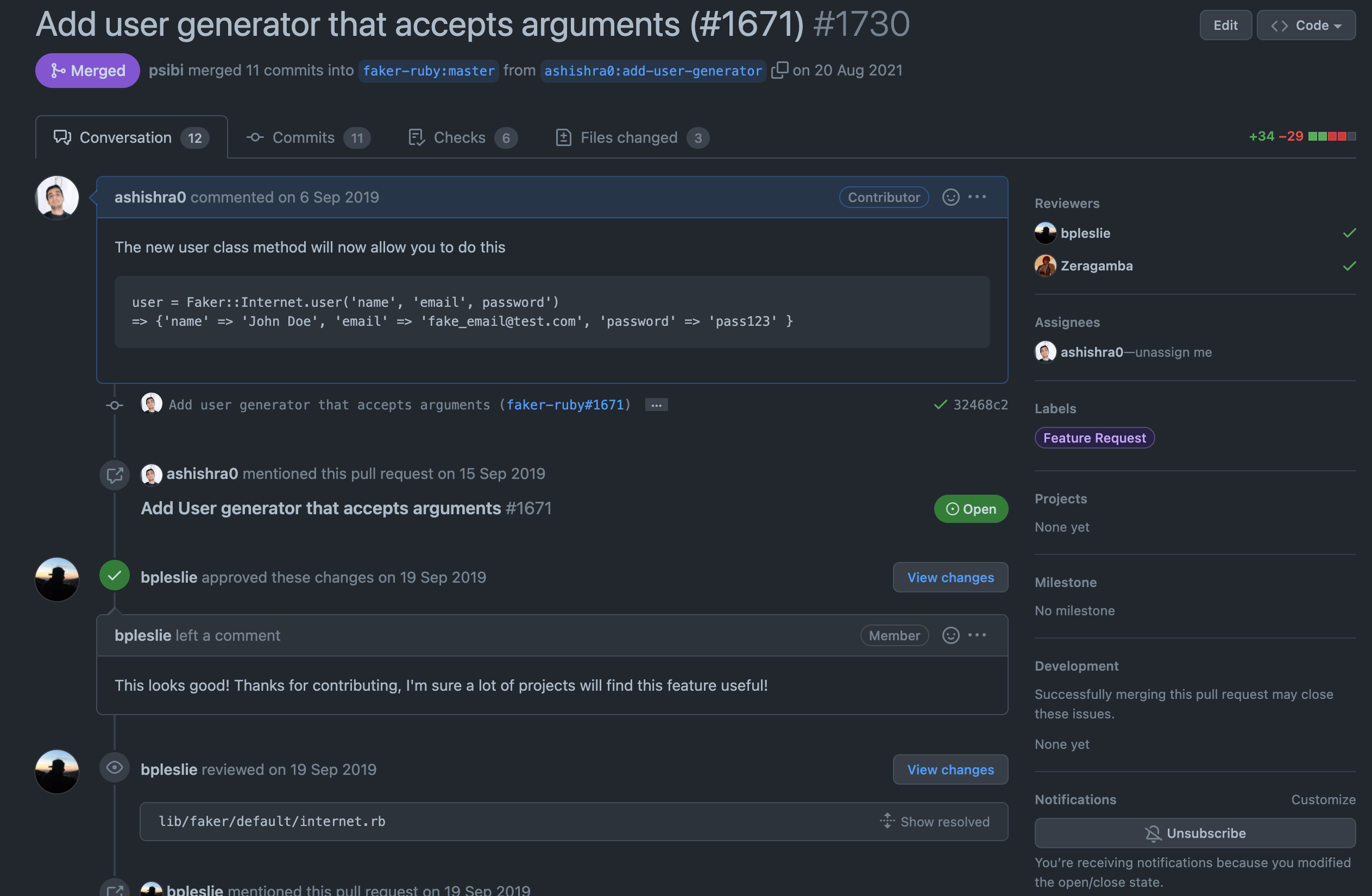Click Edit to modify the pull request title
This screenshot has width=1372, height=896.
tap(1225, 25)
